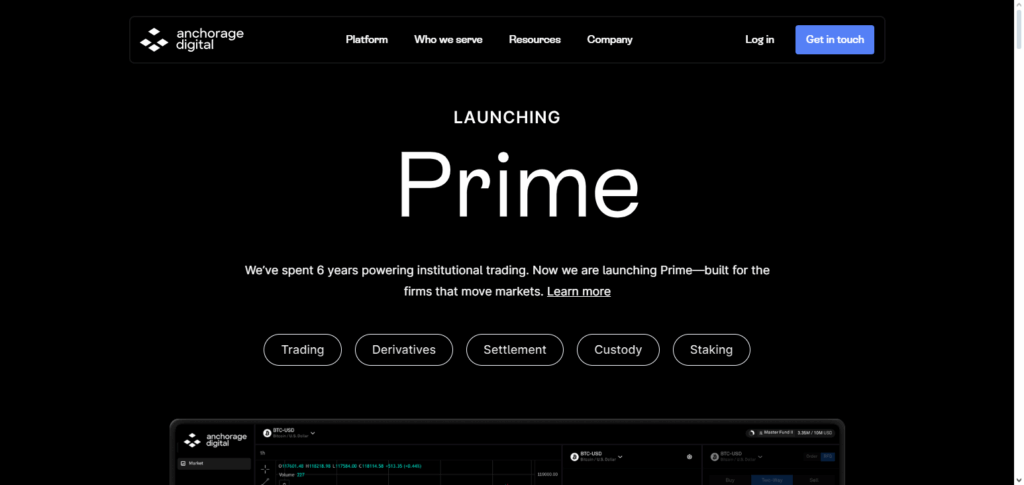Viewport: 1024px width, 485px height.
Task: Click the crosshair tool in preview chart
Action: point(265,469)
